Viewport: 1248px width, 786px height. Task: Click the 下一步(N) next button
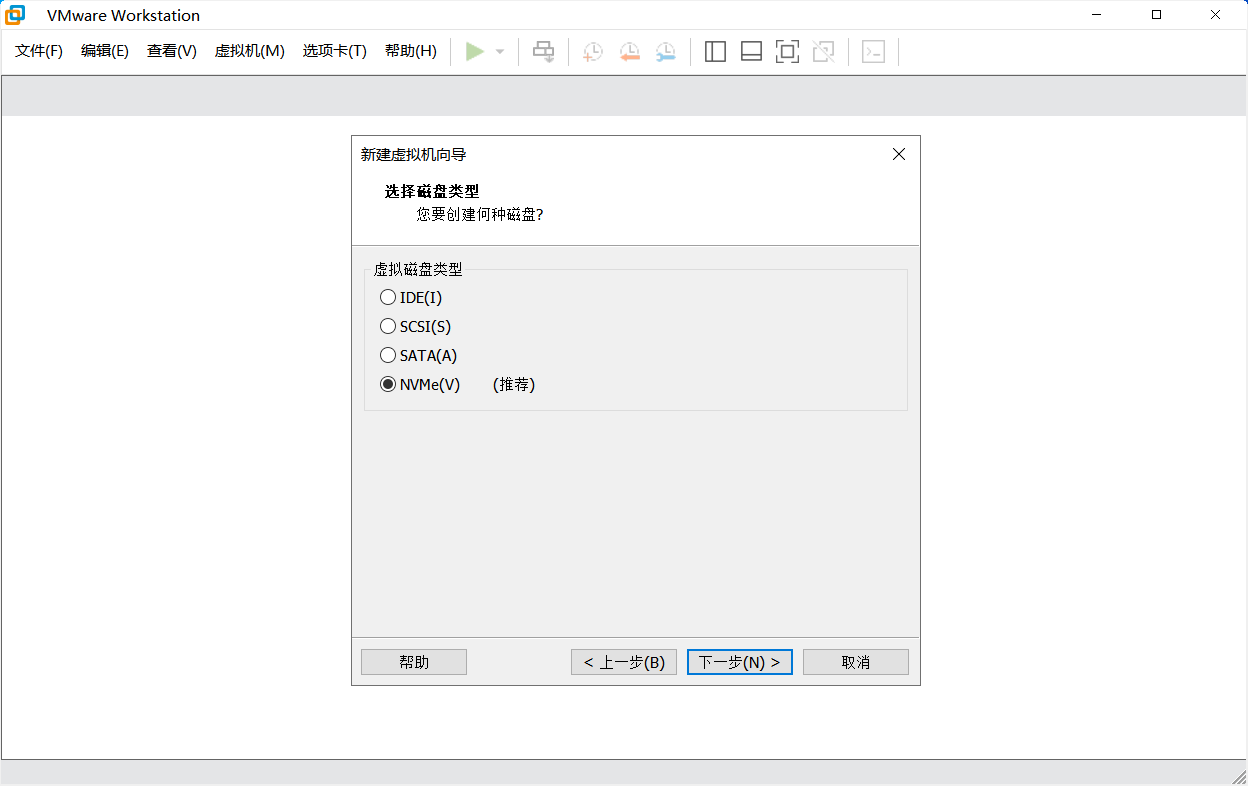[x=739, y=662]
